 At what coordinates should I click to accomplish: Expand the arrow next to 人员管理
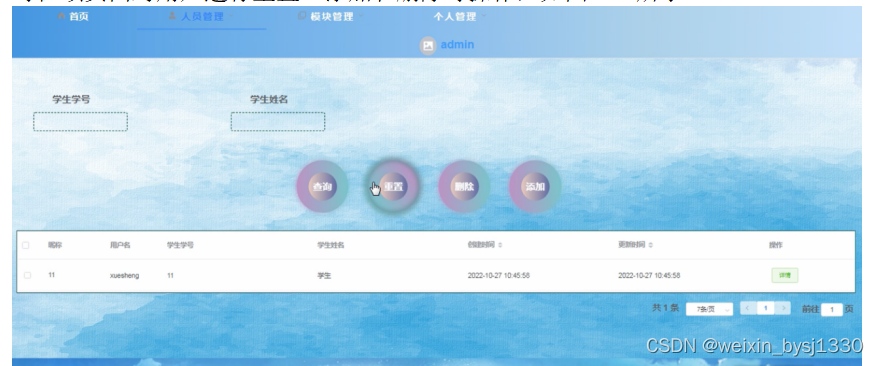tap(231, 17)
